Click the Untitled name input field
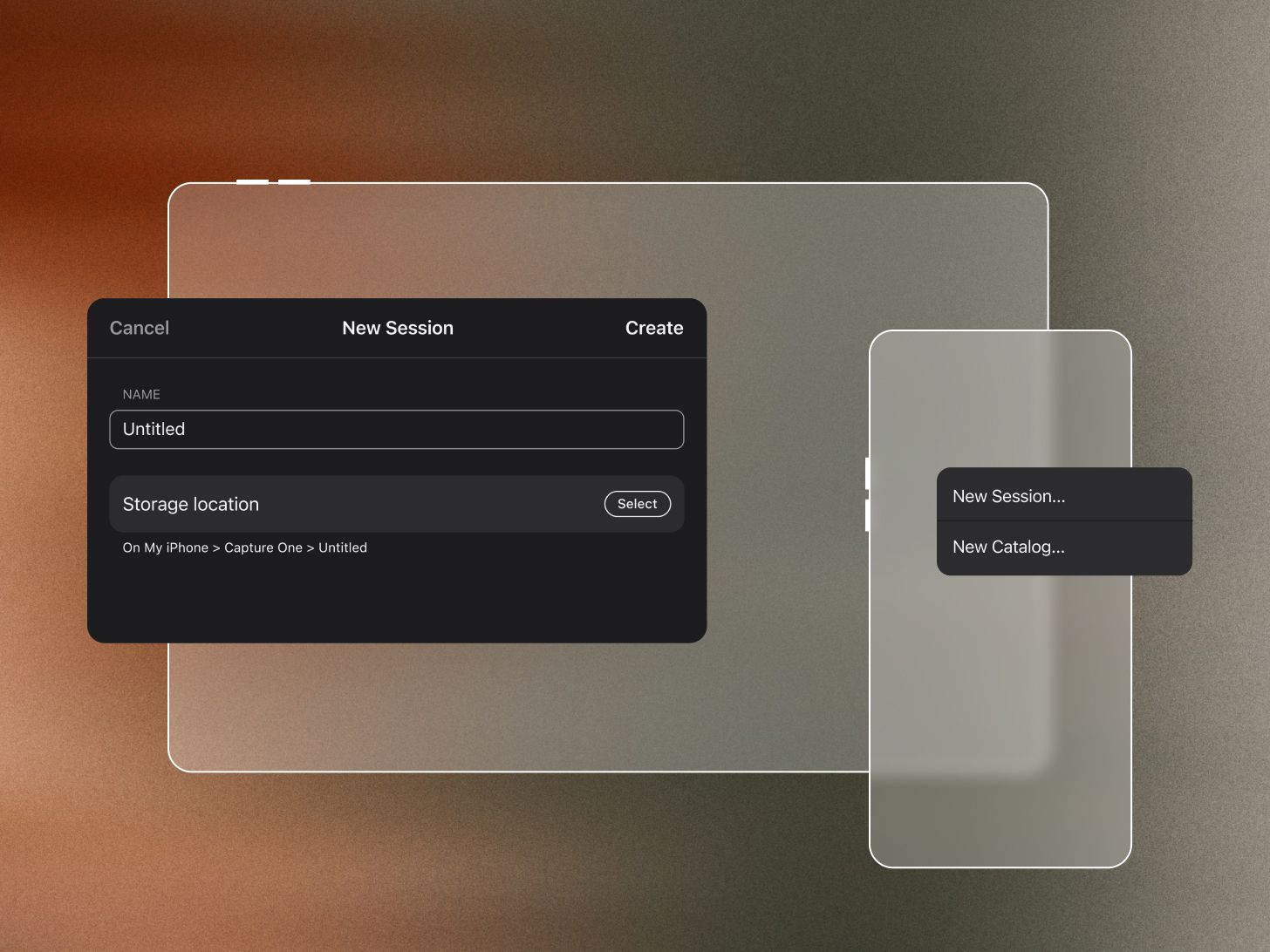Screen dimensions: 1270x952 tap(396, 429)
